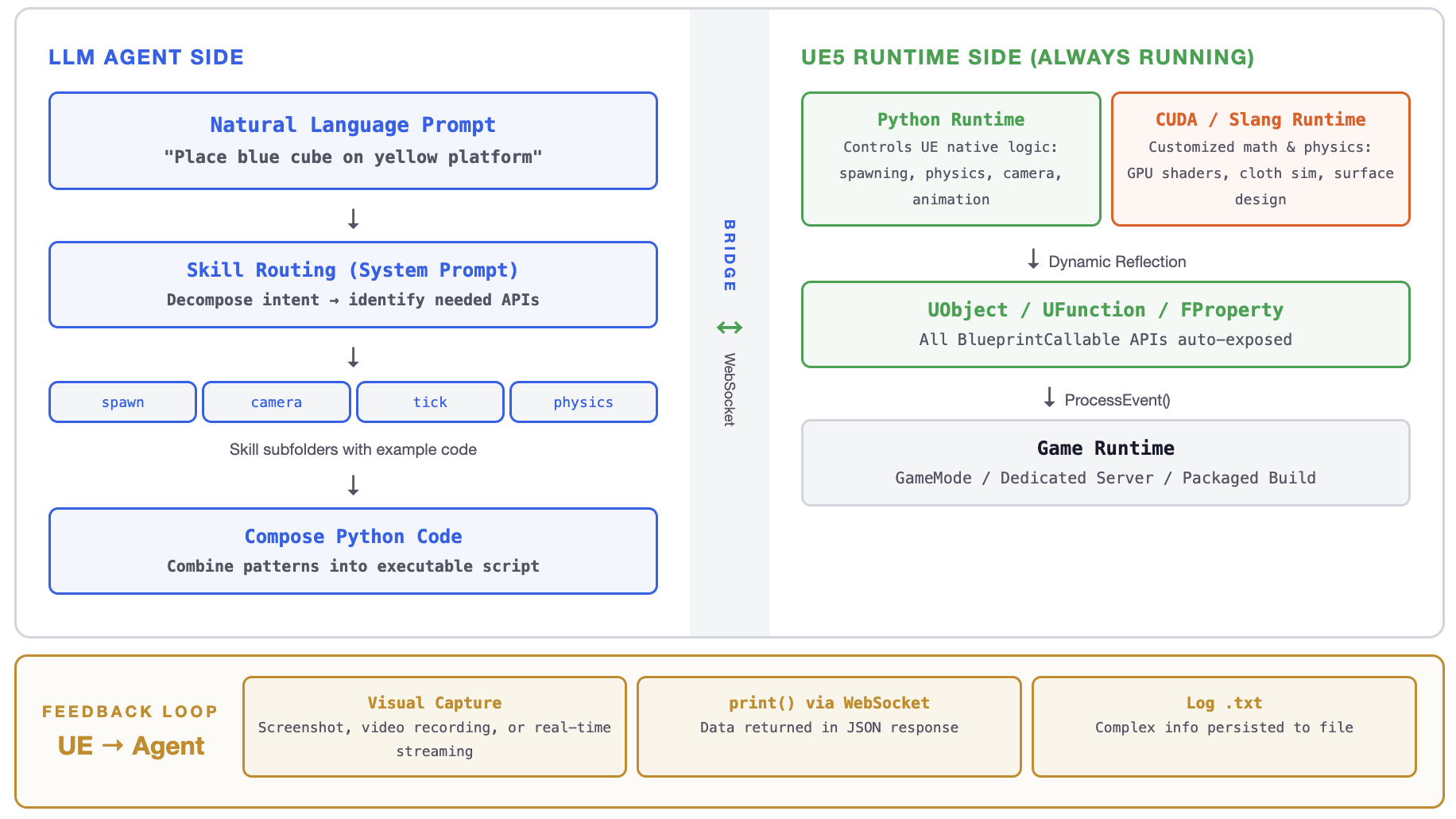Click the spawn skill box
This screenshot has width=1456, height=819.
[x=122, y=402]
